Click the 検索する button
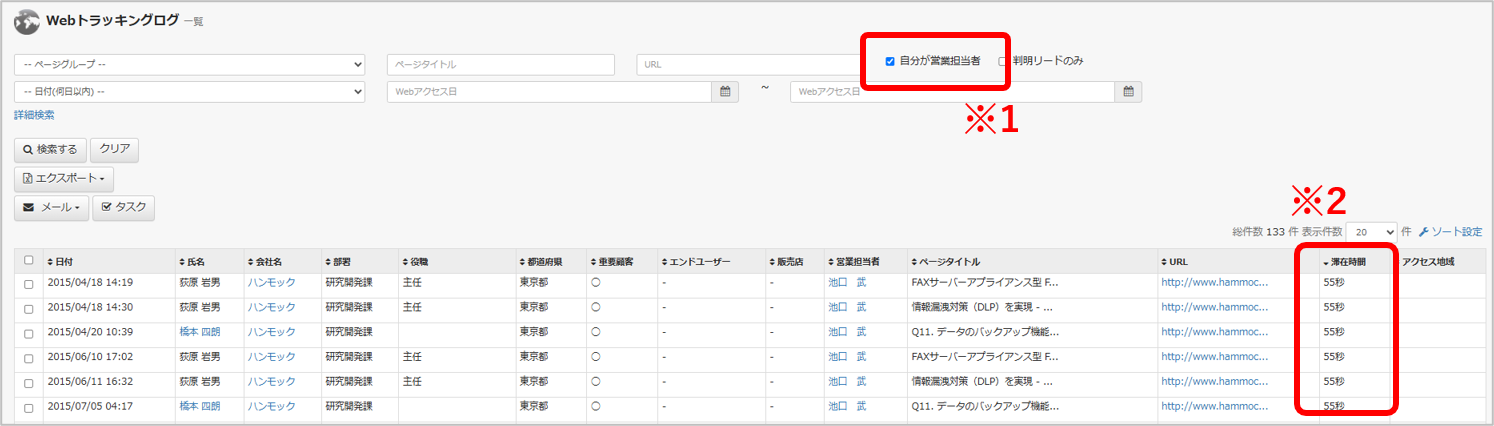Viewport: 1494px width, 426px height. click(x=50, y=150)
